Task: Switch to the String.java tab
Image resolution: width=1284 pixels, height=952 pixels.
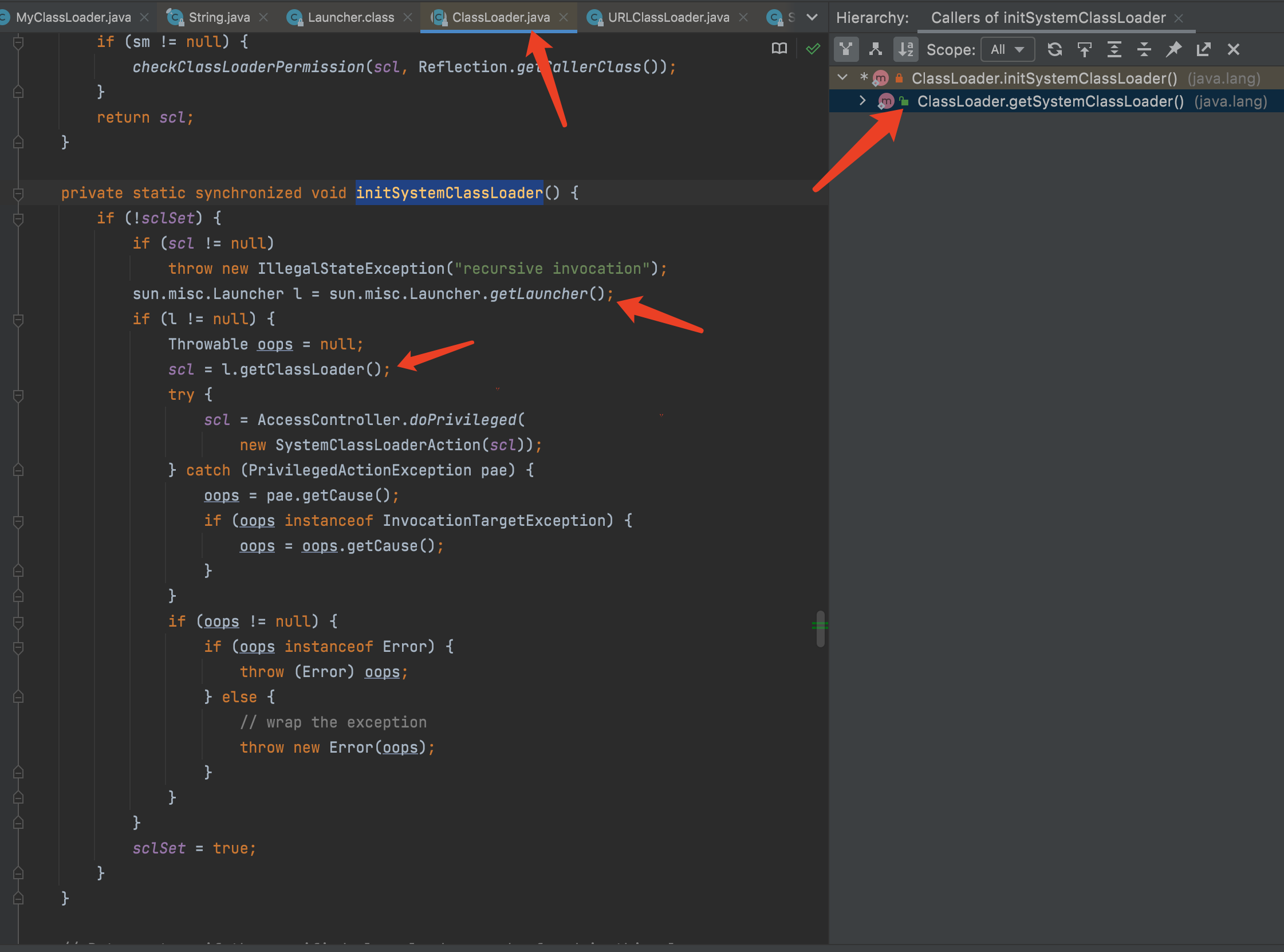Action: 219,17
